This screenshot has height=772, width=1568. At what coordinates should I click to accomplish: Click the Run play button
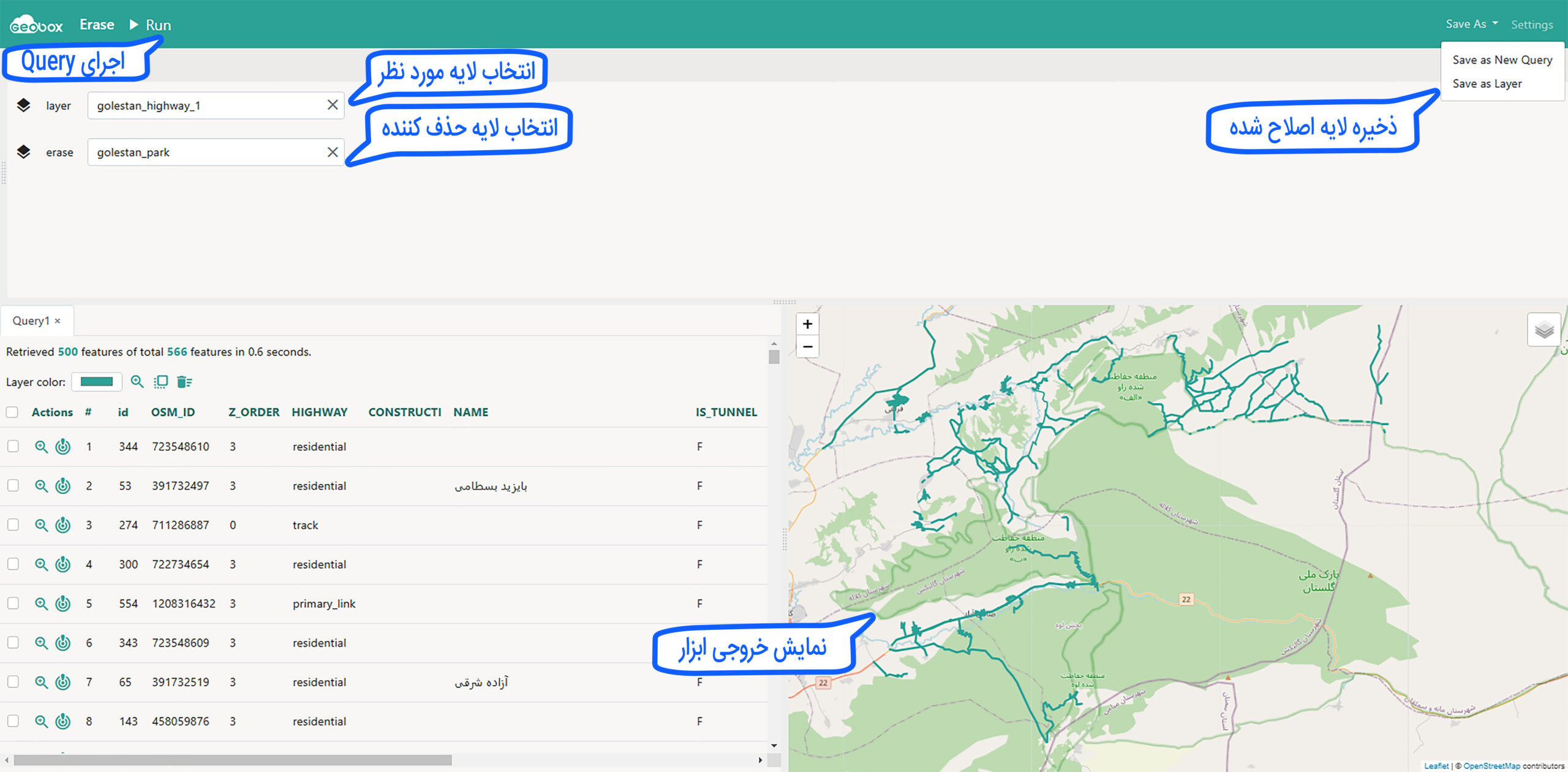pyautogui.click(x=150, y=25)
